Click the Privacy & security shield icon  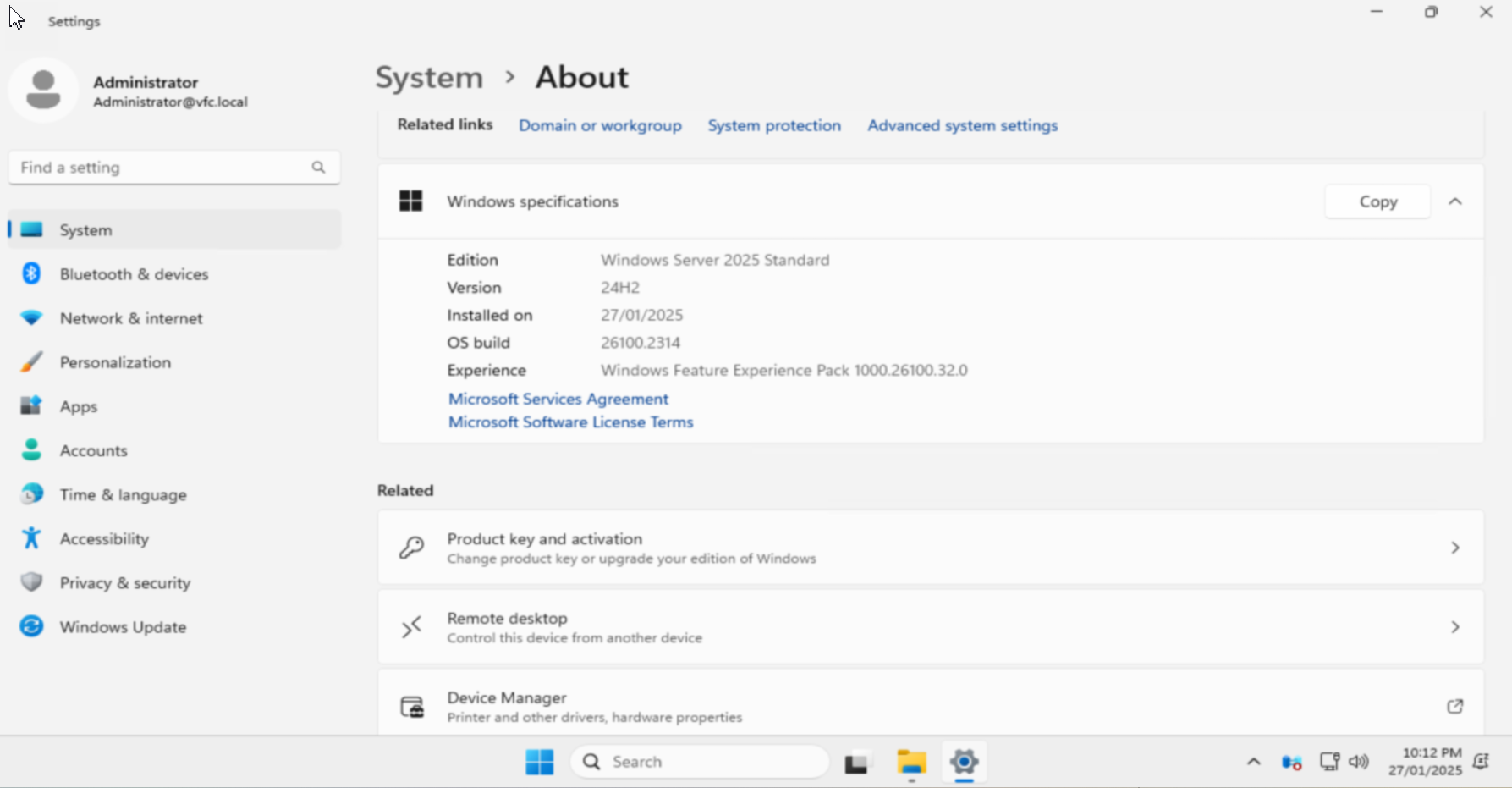31,582
